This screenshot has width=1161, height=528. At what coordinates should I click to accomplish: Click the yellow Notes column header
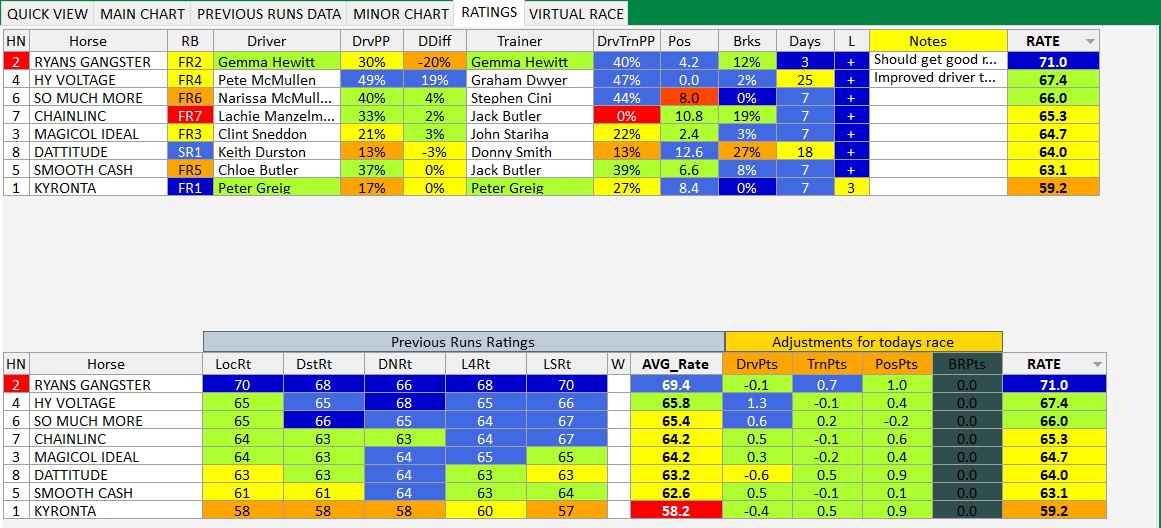[928, 42]
